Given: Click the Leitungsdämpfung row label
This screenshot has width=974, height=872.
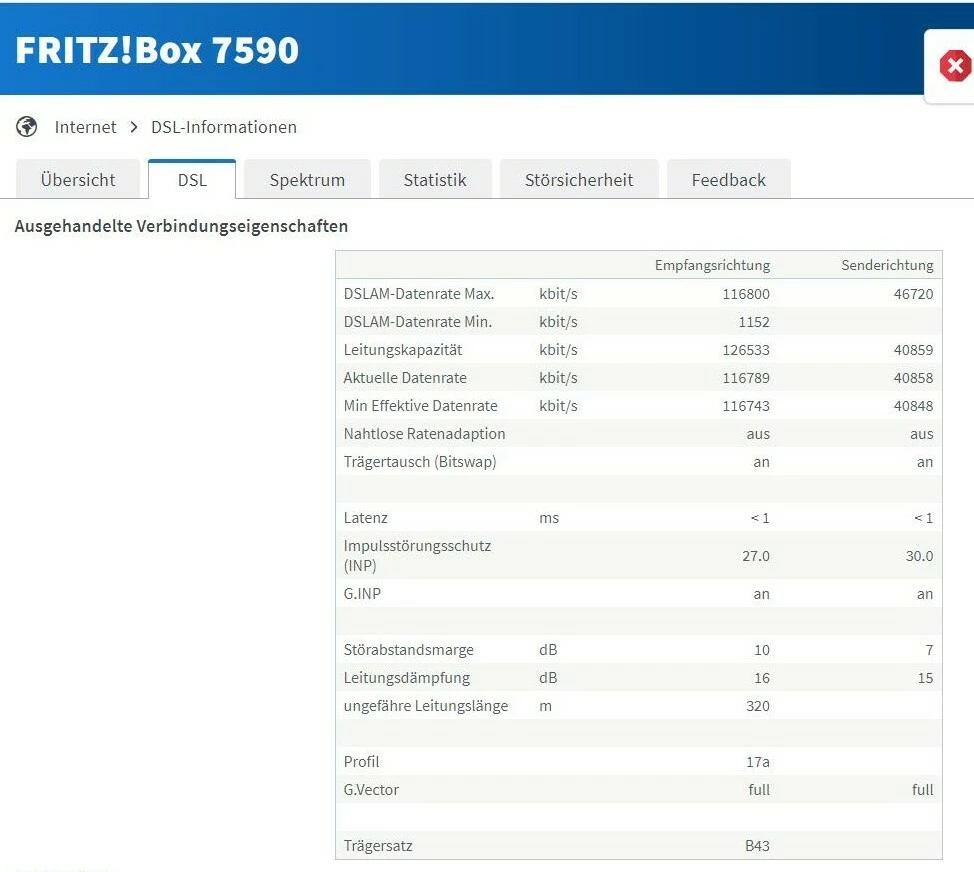Looking at the screenshot, I should (x=407, y=678).
